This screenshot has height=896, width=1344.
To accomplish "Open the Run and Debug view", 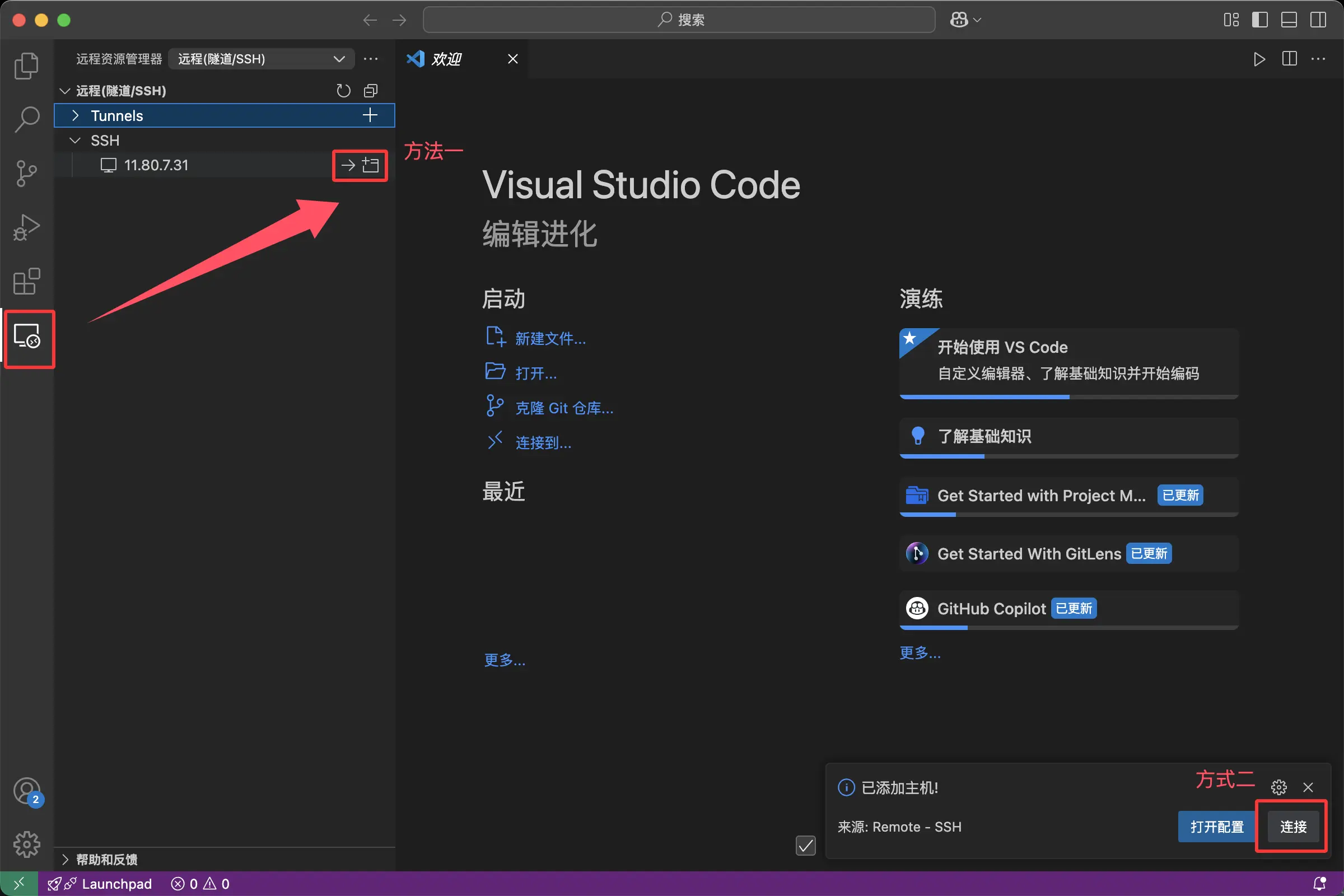I will click(26, 227).
